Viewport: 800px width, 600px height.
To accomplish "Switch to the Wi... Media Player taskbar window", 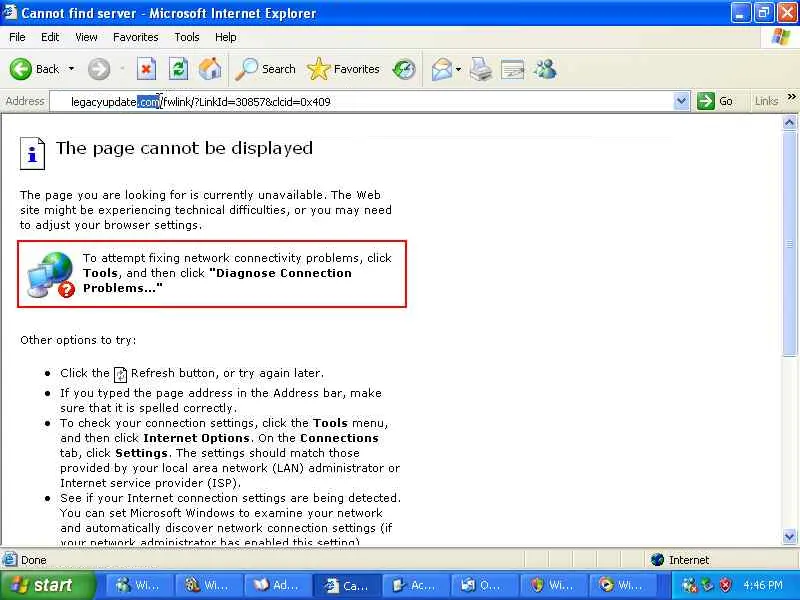I will click(622, 585).
